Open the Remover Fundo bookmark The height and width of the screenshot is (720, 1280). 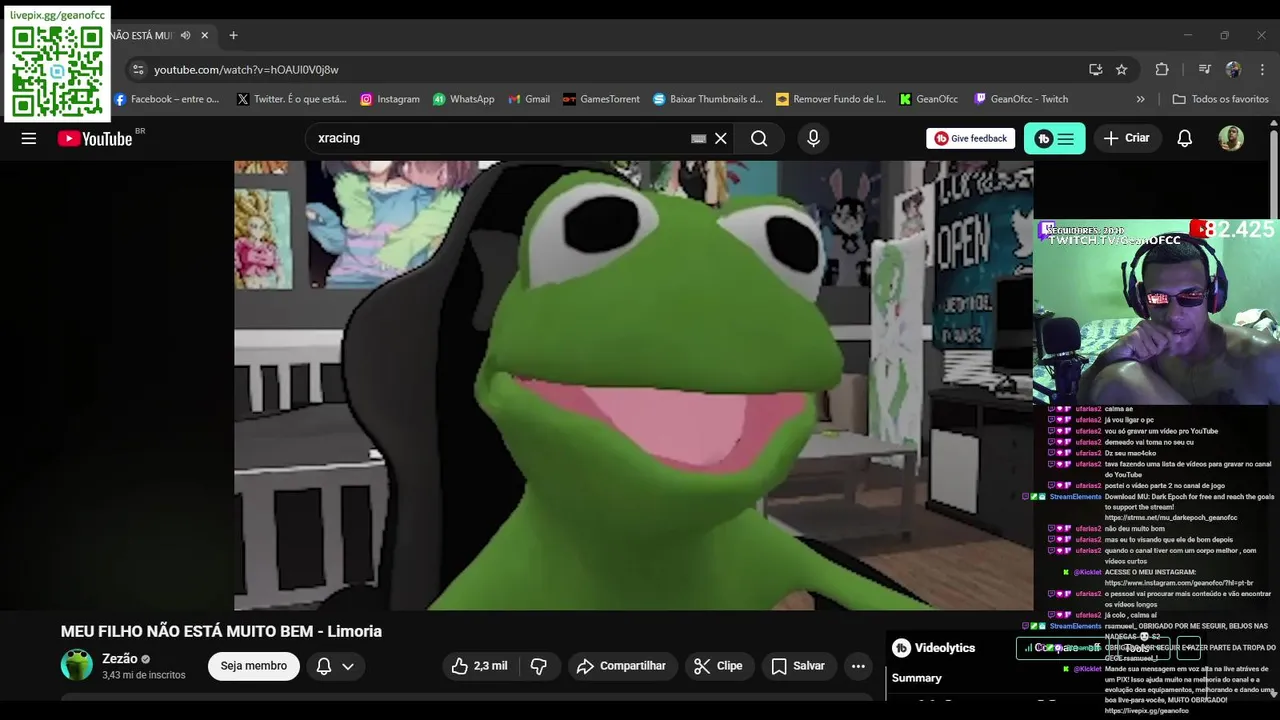(x=831, y=99)
